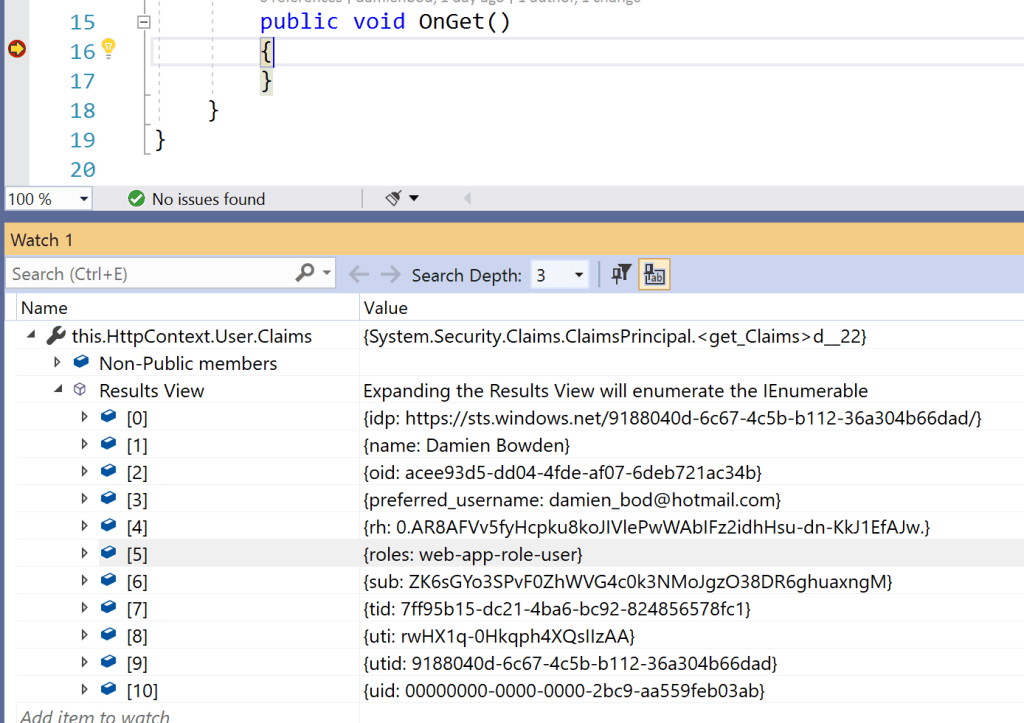Image resolution: width=1024 pixels, height=723 pixels.
Task: Select the uti rwHX1q claim value
Action: (499, 637)
